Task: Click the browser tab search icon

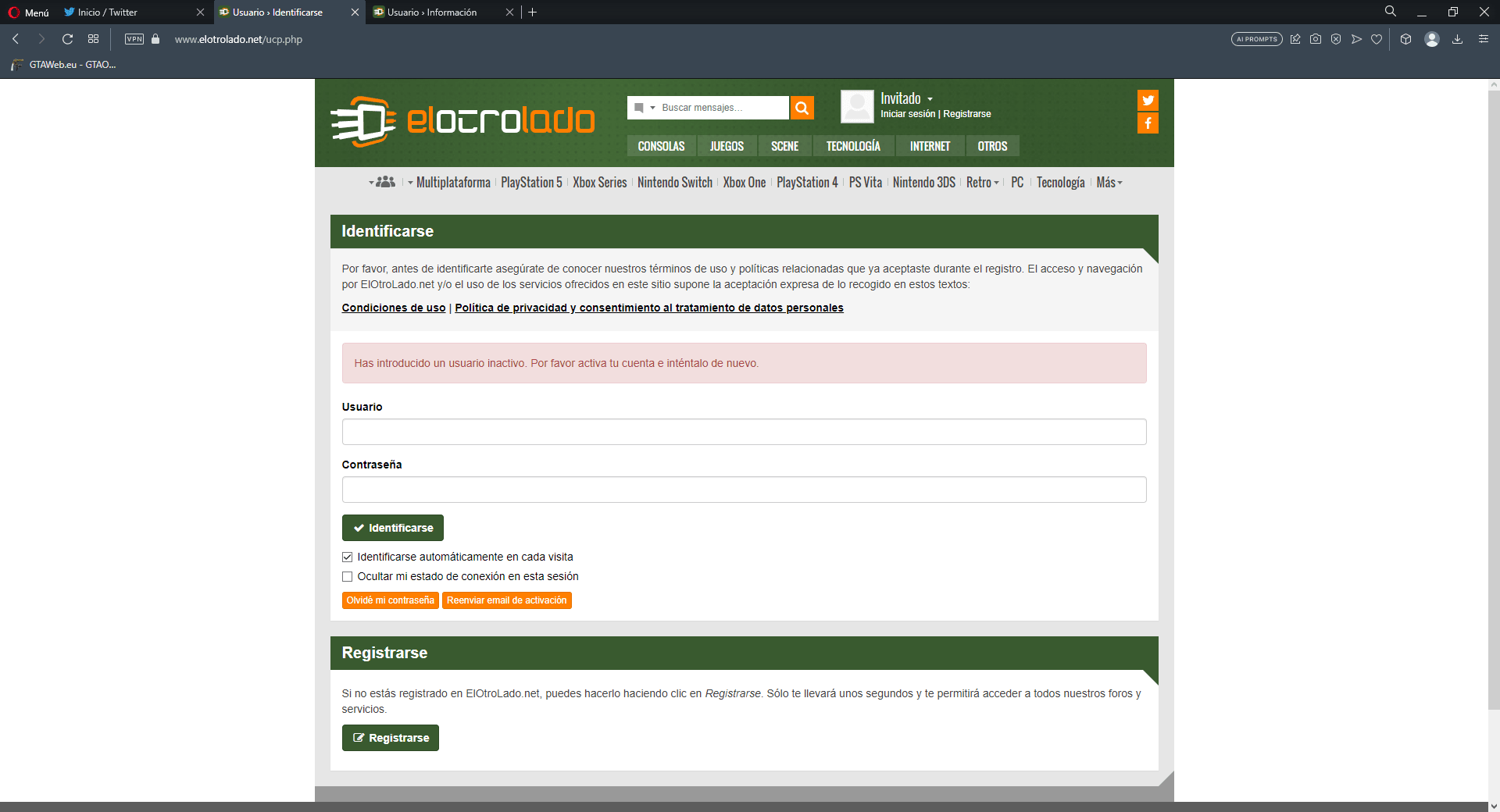Action: (x=1391, y=12)
